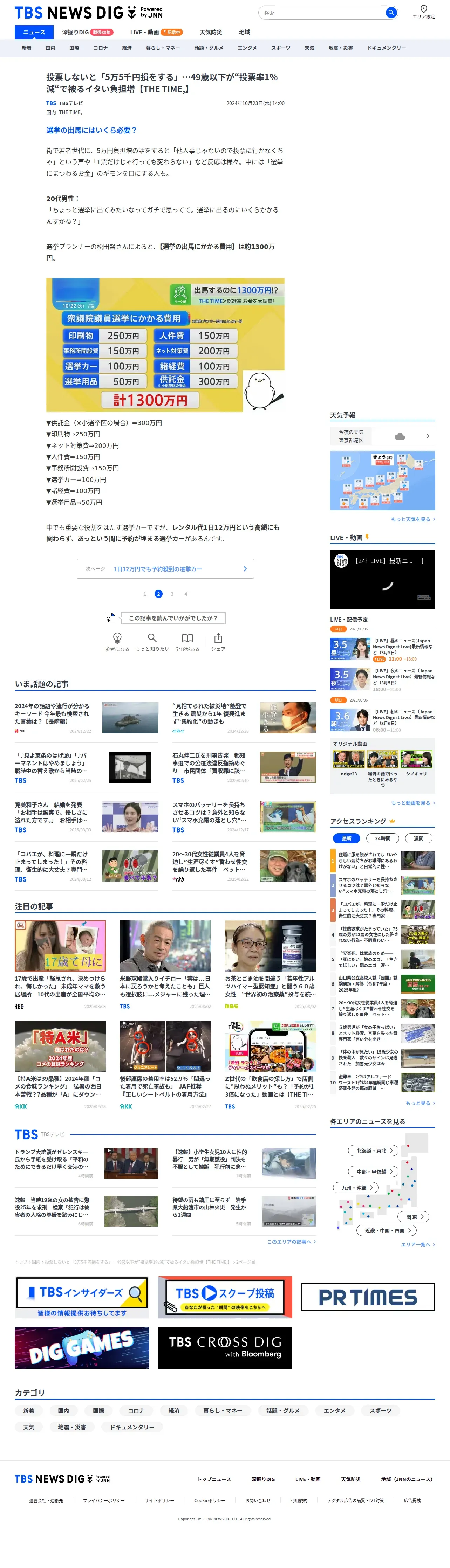Image resolution: width=450 pixels, height=1568 pixels.
Task: Open the TBSインサイダーズ banner
Action: (82, 1297)
